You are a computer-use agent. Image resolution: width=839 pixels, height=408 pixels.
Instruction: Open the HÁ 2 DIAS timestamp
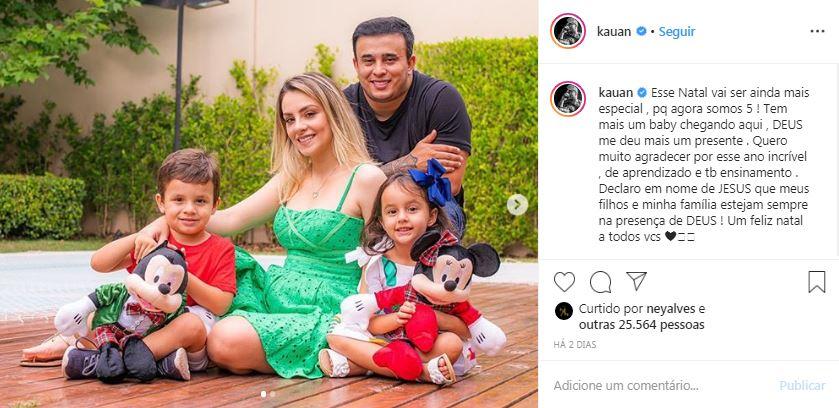575,345
